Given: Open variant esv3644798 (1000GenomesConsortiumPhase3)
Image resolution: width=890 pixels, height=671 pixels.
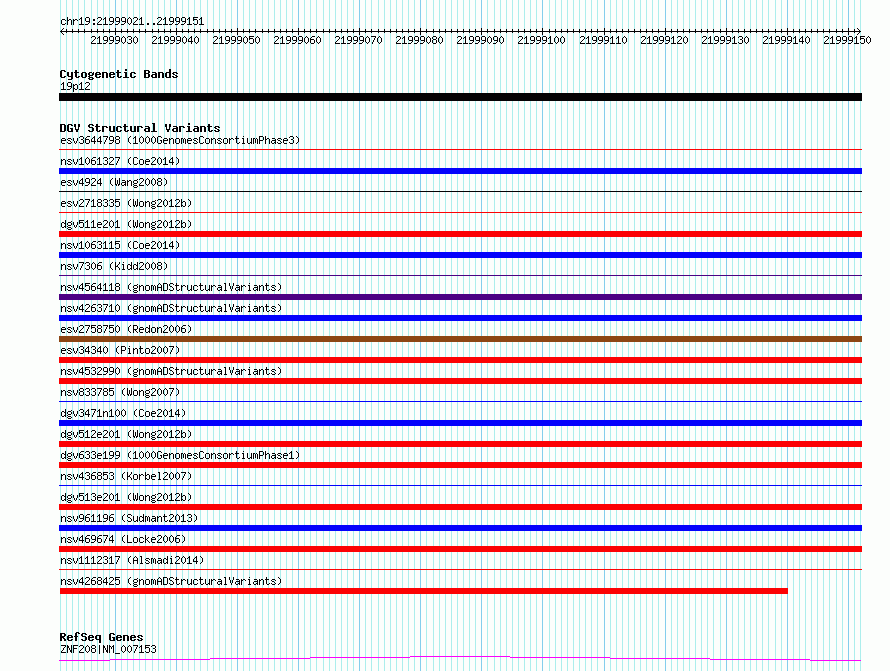Looking at the screenshot, I should pyautogui.click(x=180, y=140).
